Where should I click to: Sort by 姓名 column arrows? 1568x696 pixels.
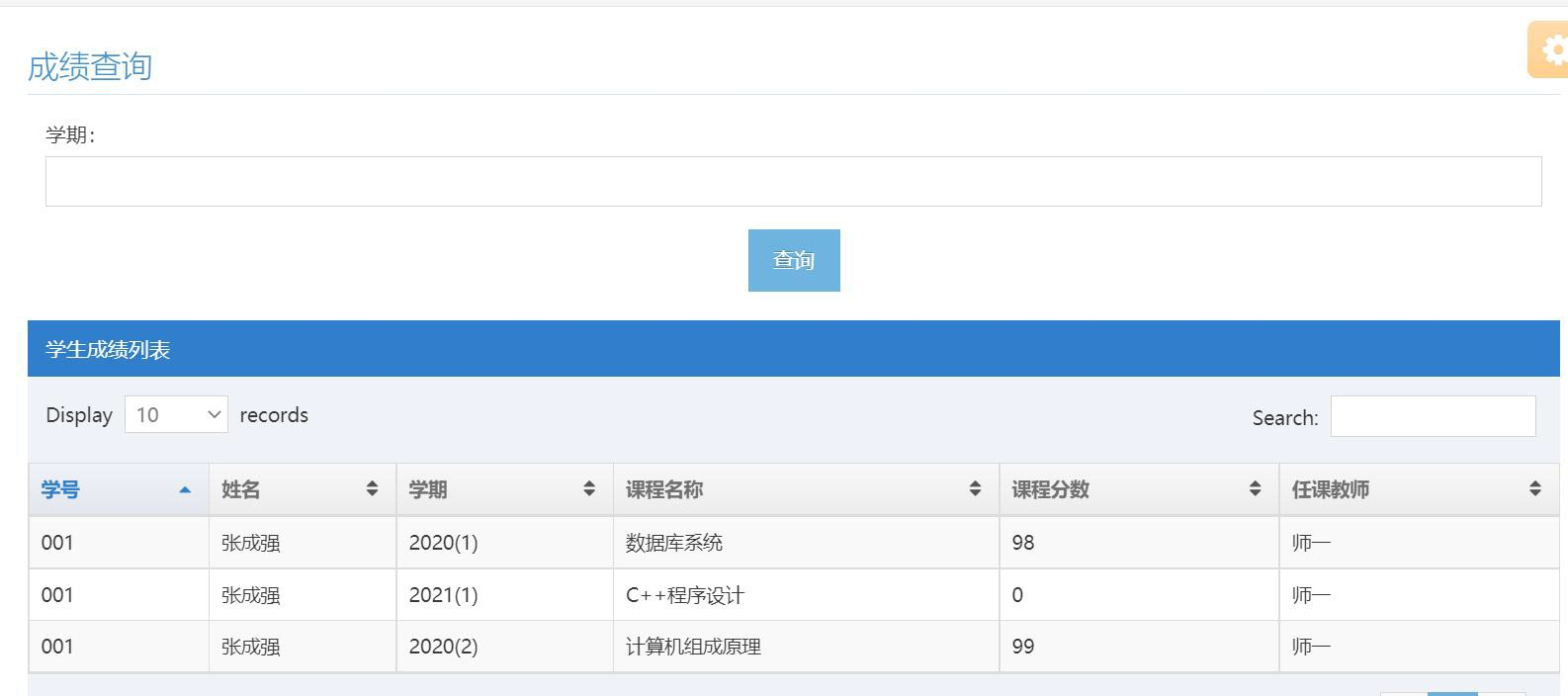click(372, 488)
